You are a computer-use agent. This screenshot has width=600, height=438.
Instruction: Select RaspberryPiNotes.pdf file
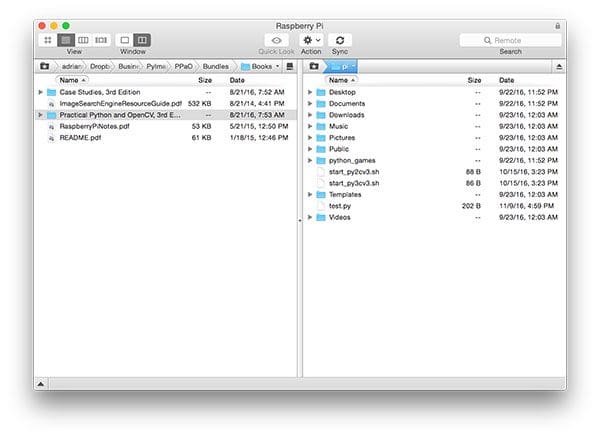coord(166,126)
